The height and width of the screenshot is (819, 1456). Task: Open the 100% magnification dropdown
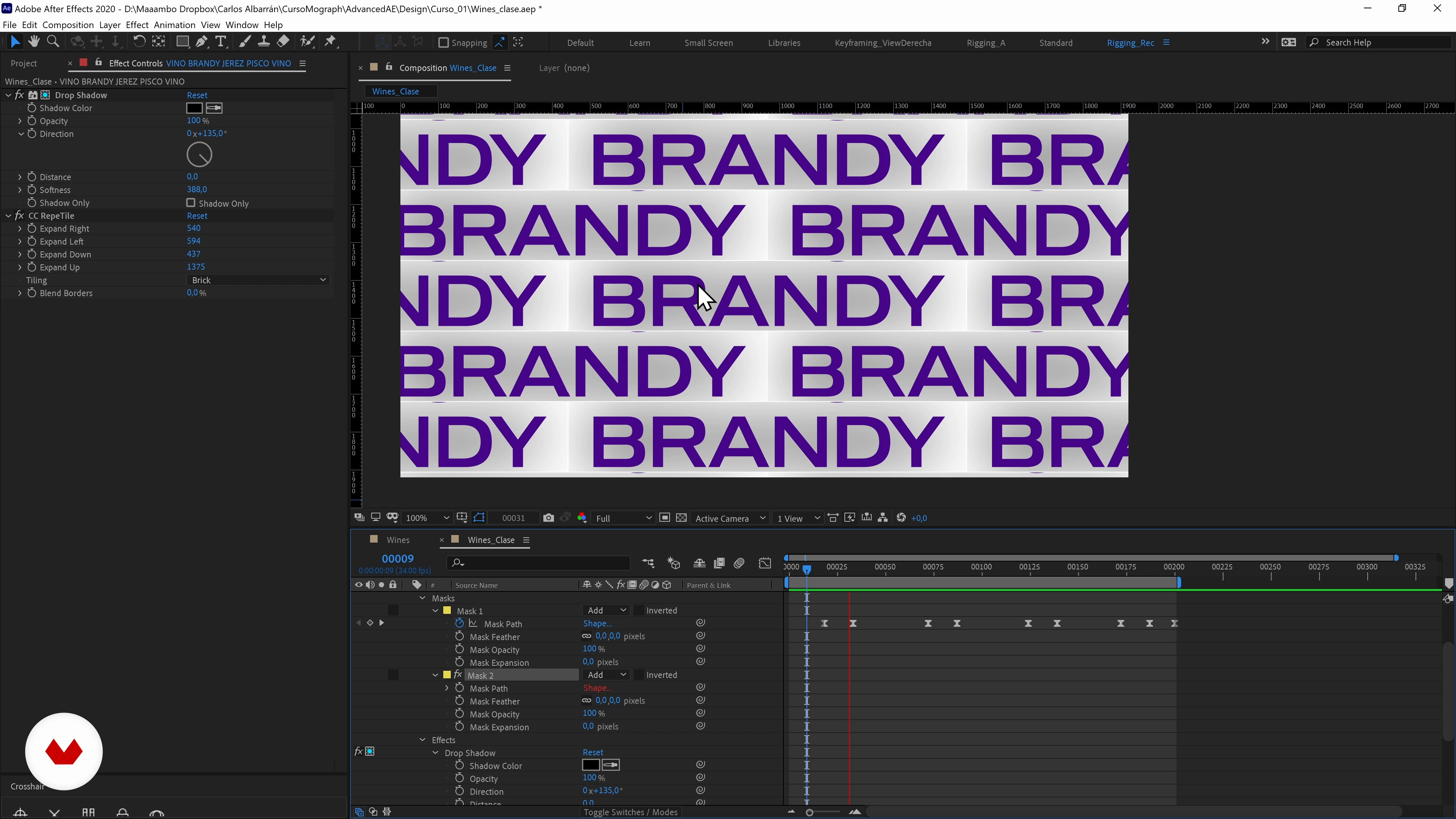coord(427,518)
